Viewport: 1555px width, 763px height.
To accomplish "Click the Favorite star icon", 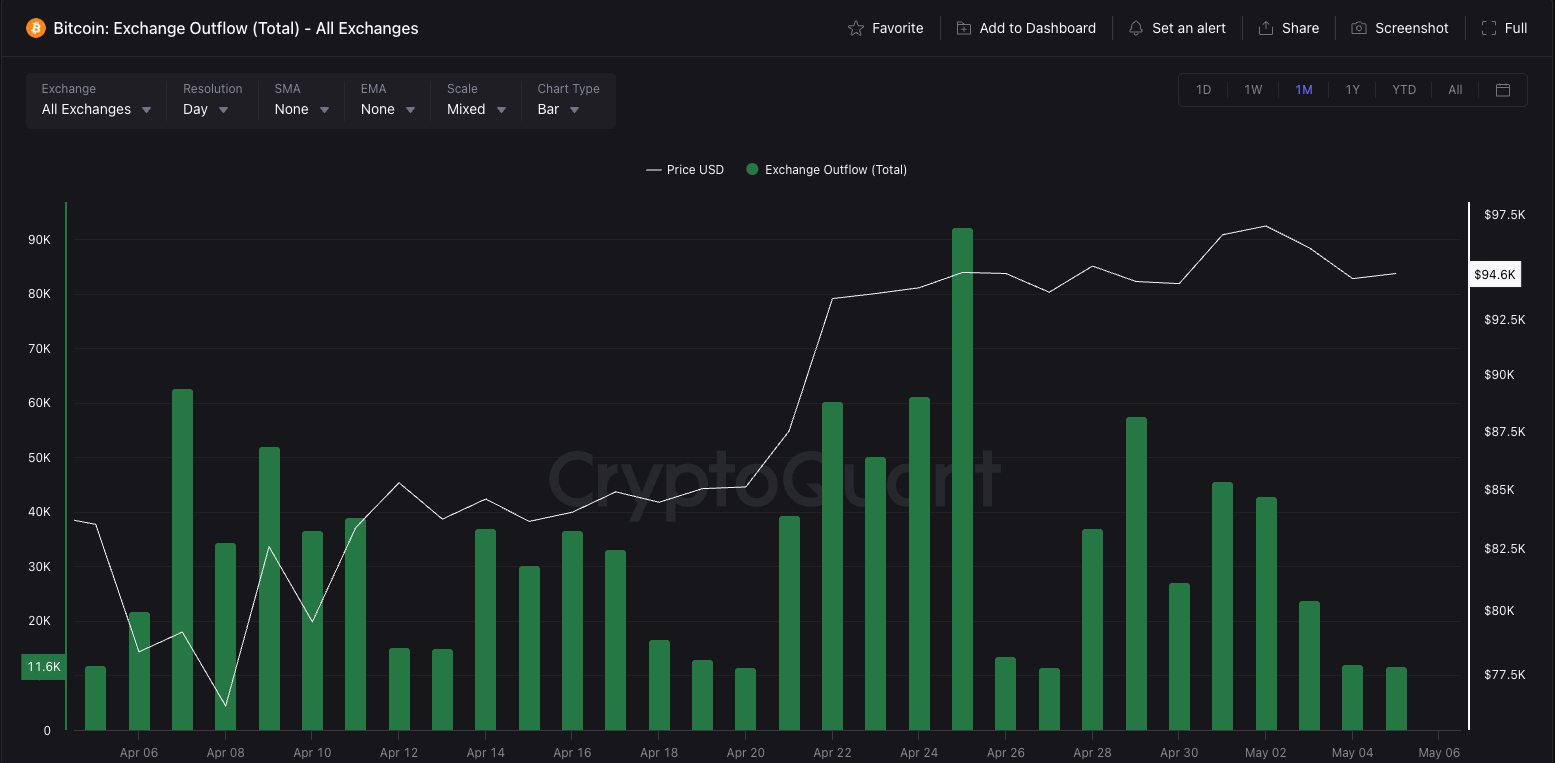I will point(856,28).
